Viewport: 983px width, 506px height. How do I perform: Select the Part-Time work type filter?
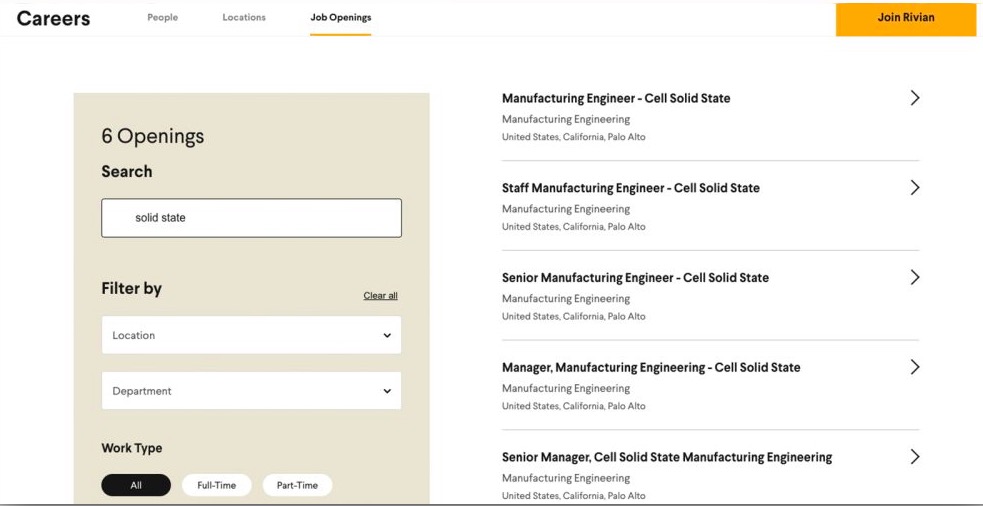[x=297, y=485]
